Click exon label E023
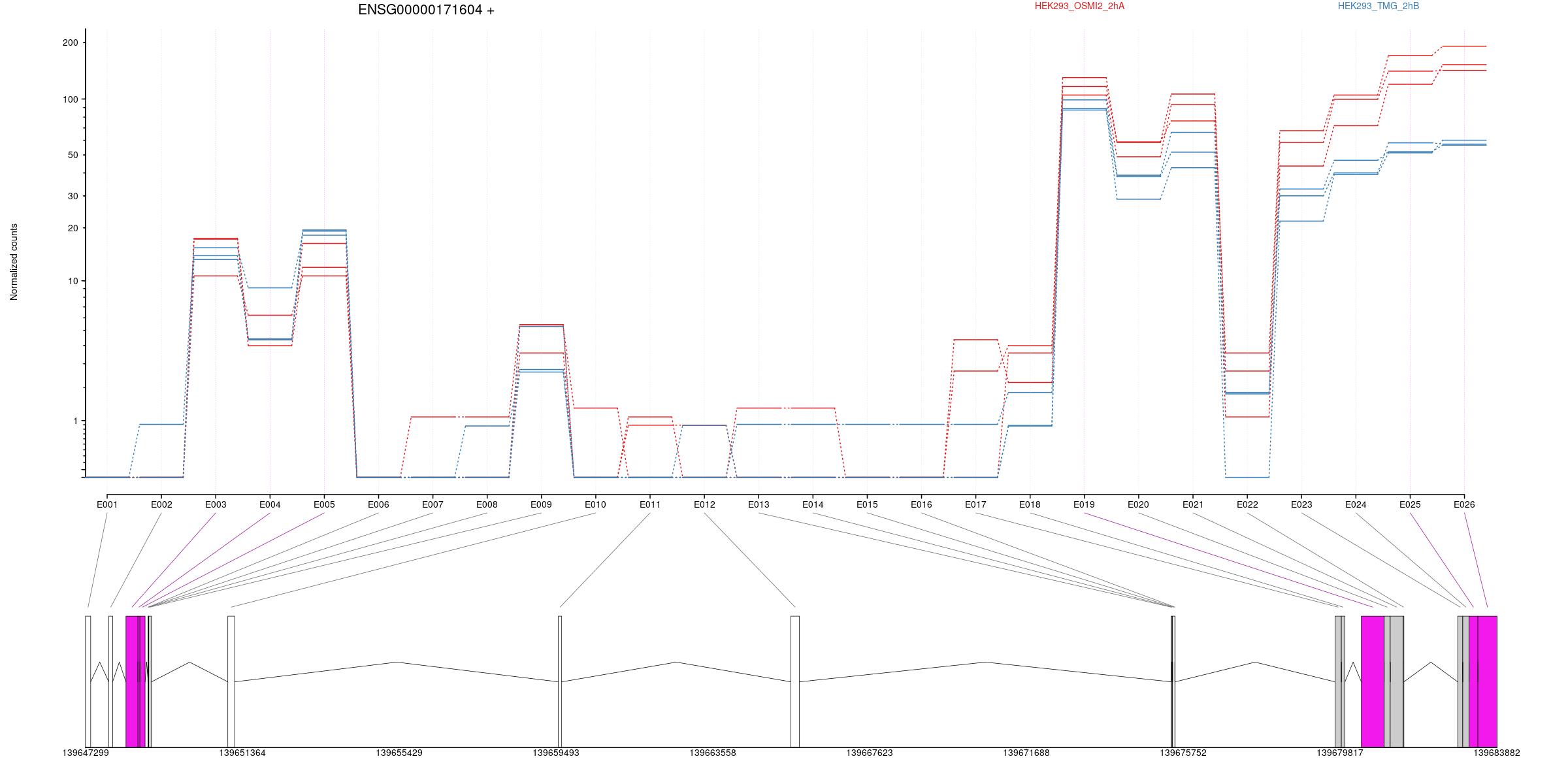This screenshot has height=784, width=1568. [x=1301, y=504]
